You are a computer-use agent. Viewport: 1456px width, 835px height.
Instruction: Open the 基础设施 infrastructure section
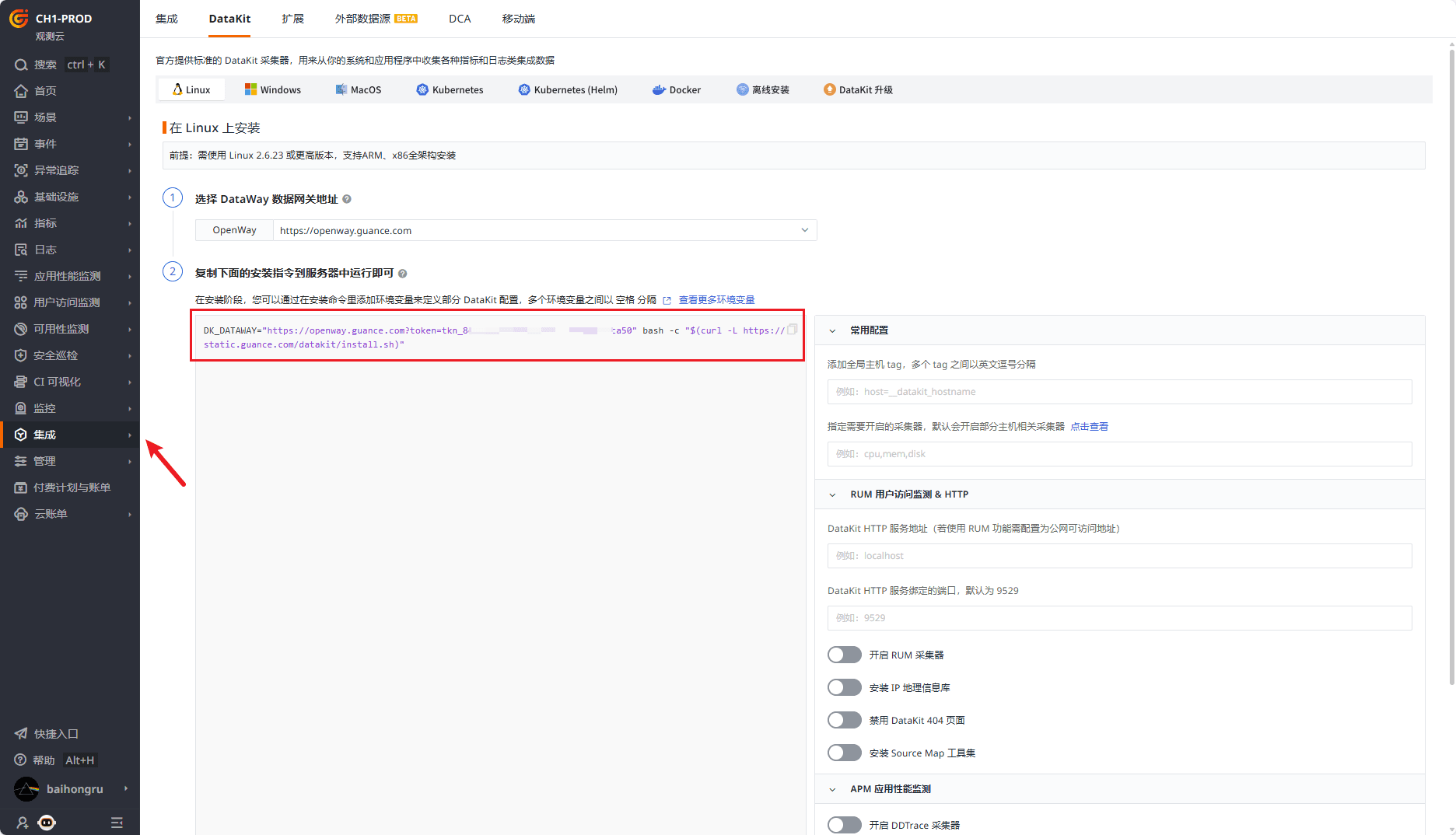pos(55,196)
